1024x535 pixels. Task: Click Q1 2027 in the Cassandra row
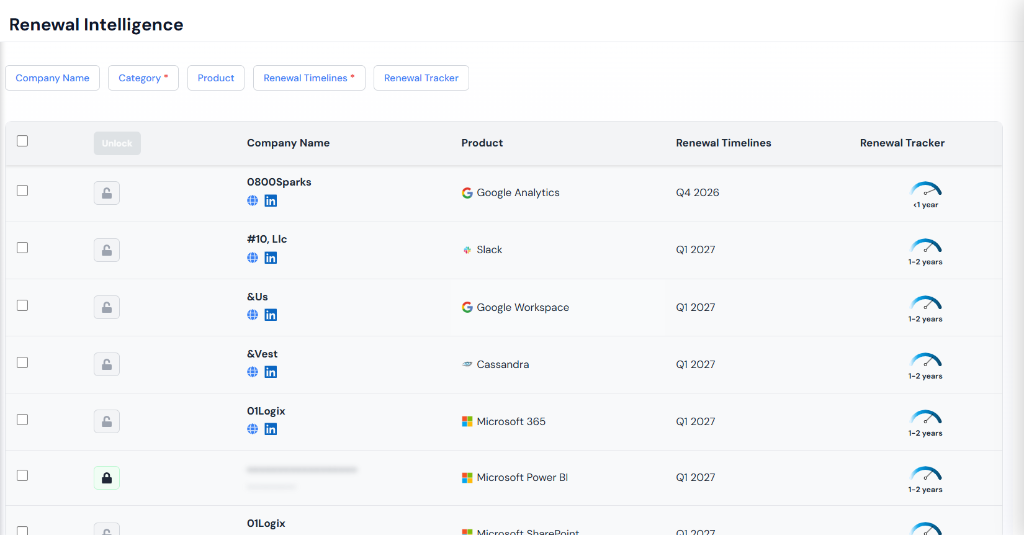pyautogui.click(x=696, y=365)
